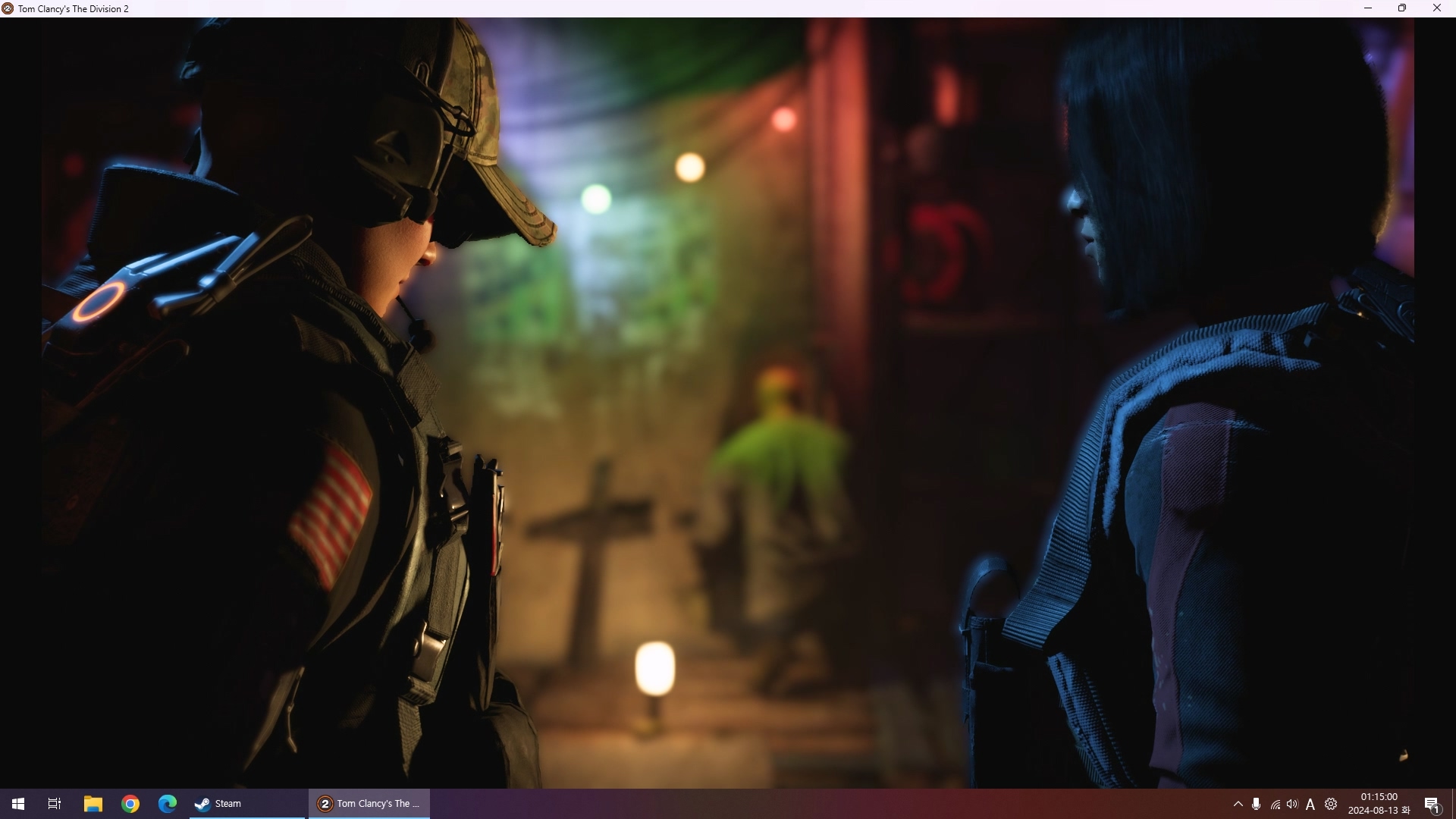
Task: Expand hidden system tray icons chevron
Action: click(1238, 804)
